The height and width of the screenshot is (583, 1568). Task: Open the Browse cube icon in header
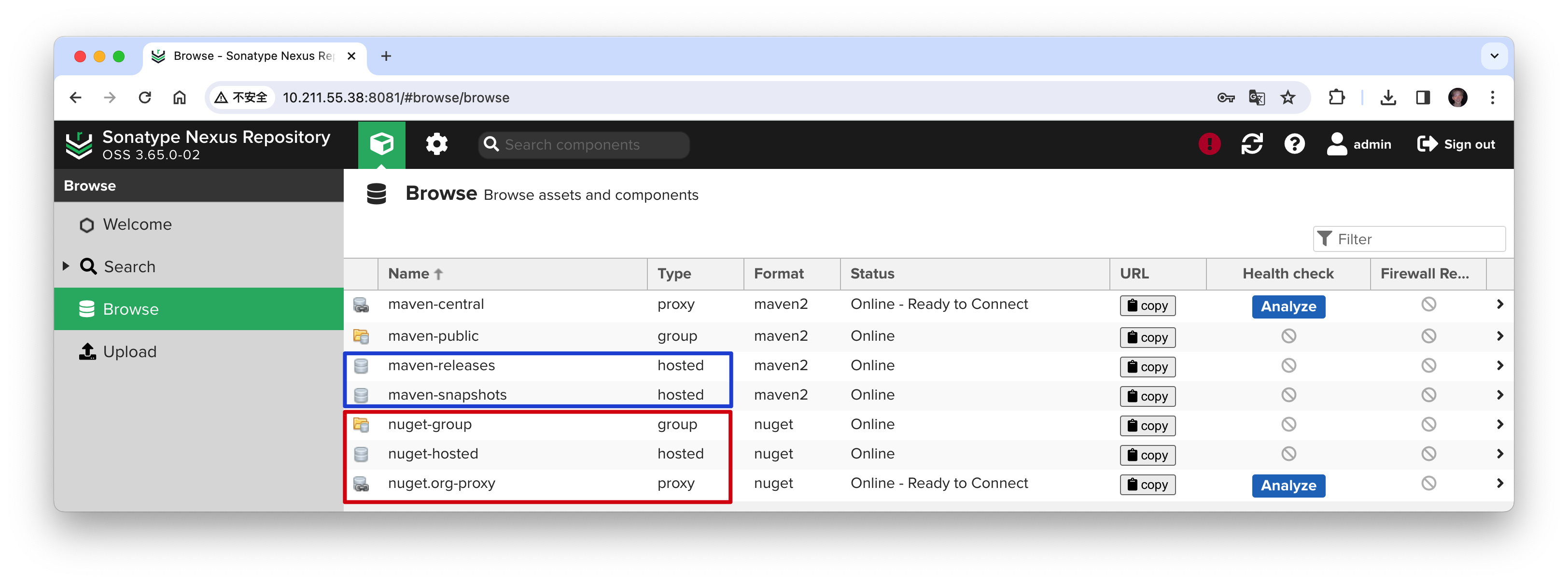(382, 144)
